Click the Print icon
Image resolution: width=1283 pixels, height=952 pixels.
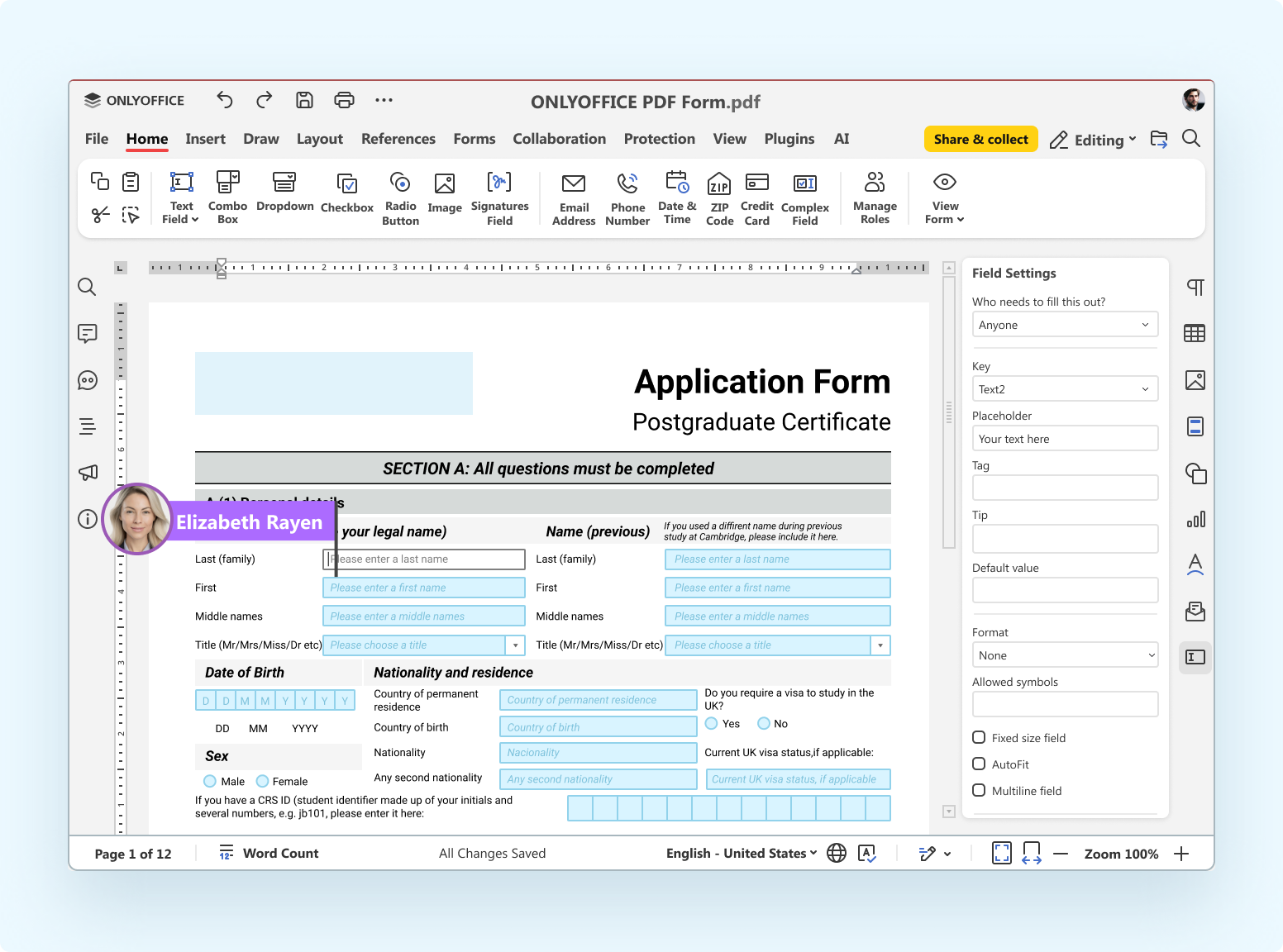pos(344,100)
